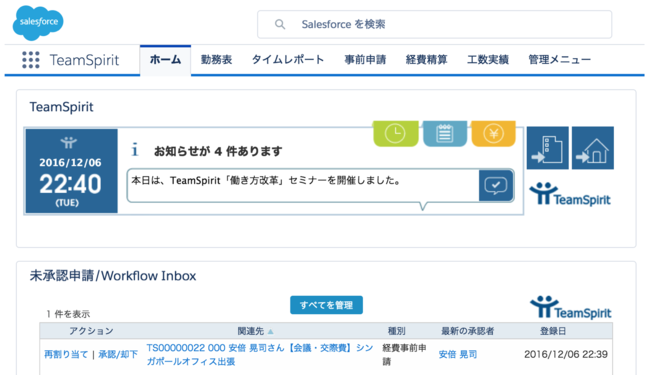
Task: Open the 安倍 晃司 approver link
Action: click(x=458, y=355)
